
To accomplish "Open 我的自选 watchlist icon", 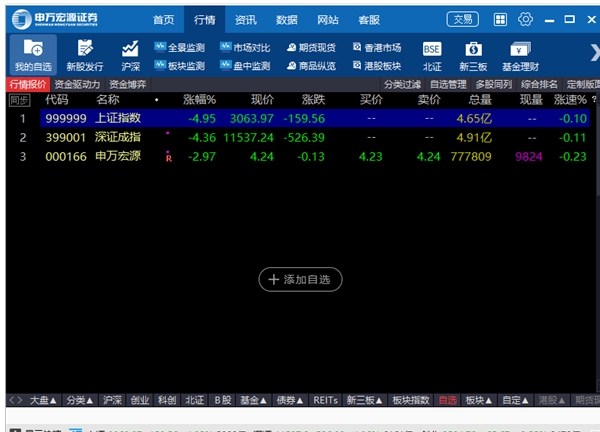I will click(33, 55).
